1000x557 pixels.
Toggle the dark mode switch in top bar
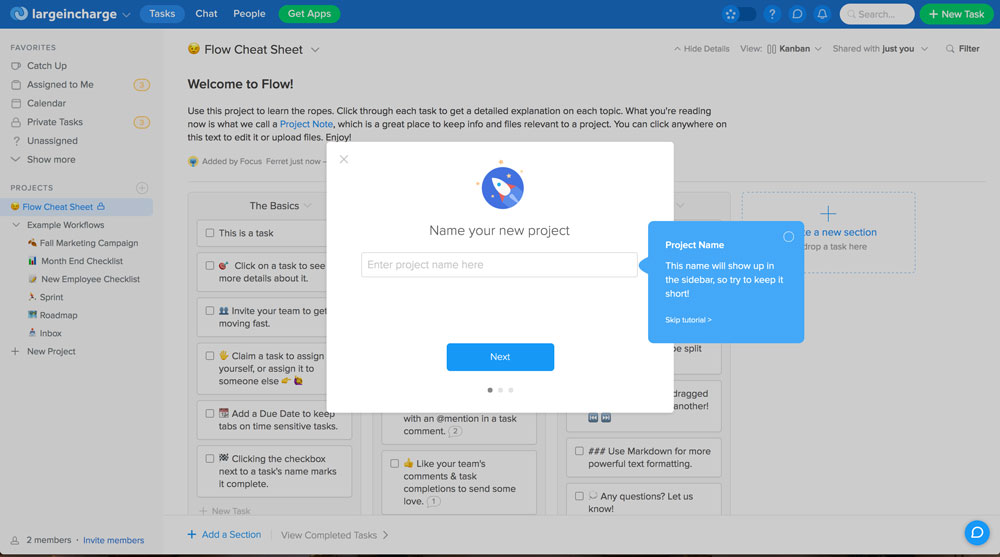tap(739, 14)
